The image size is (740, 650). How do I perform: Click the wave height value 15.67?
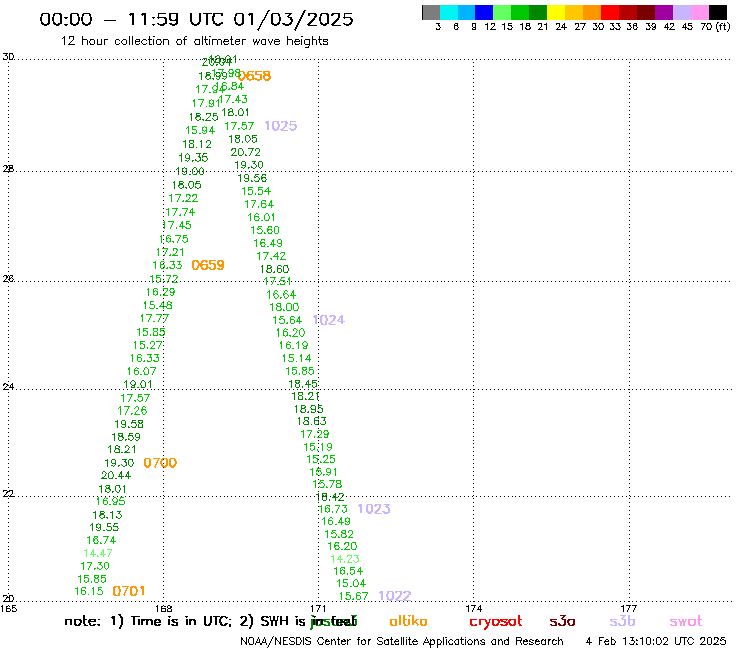[353, 596]
